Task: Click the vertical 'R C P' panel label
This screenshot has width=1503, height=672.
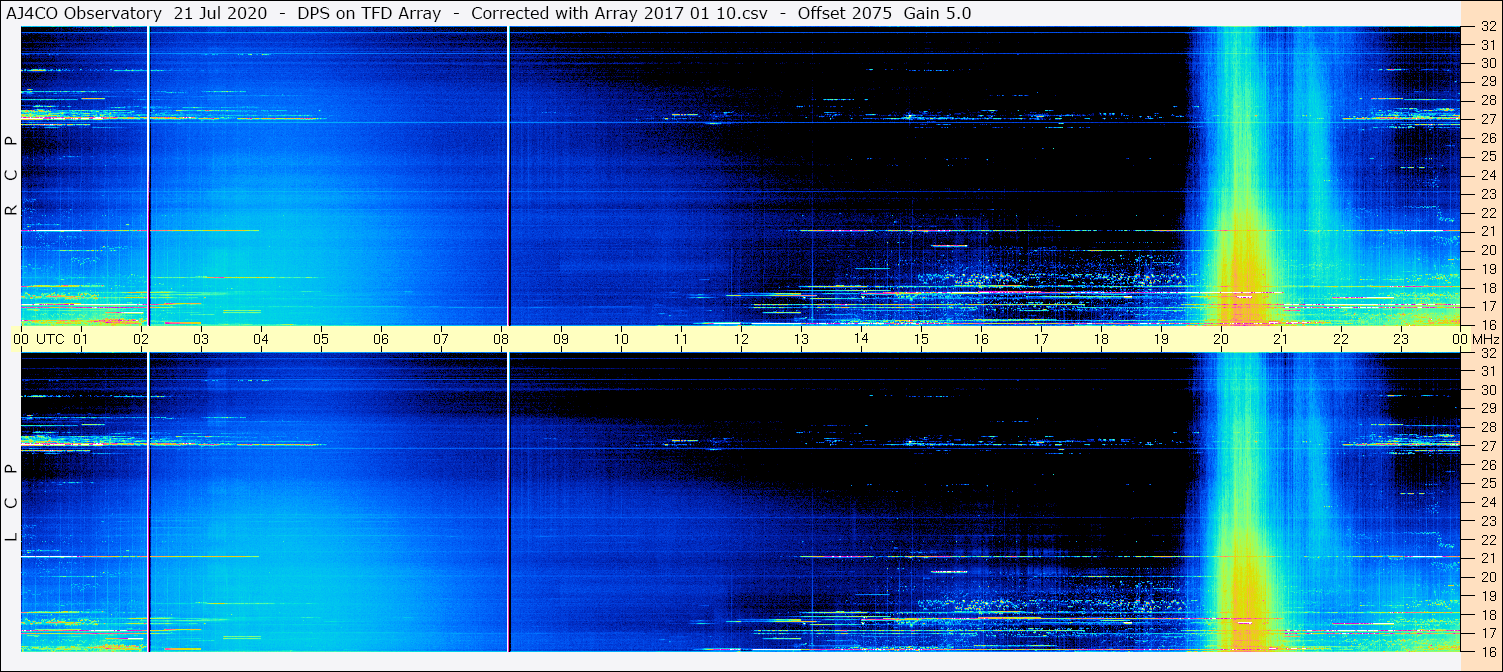Action: pos(11,176)
